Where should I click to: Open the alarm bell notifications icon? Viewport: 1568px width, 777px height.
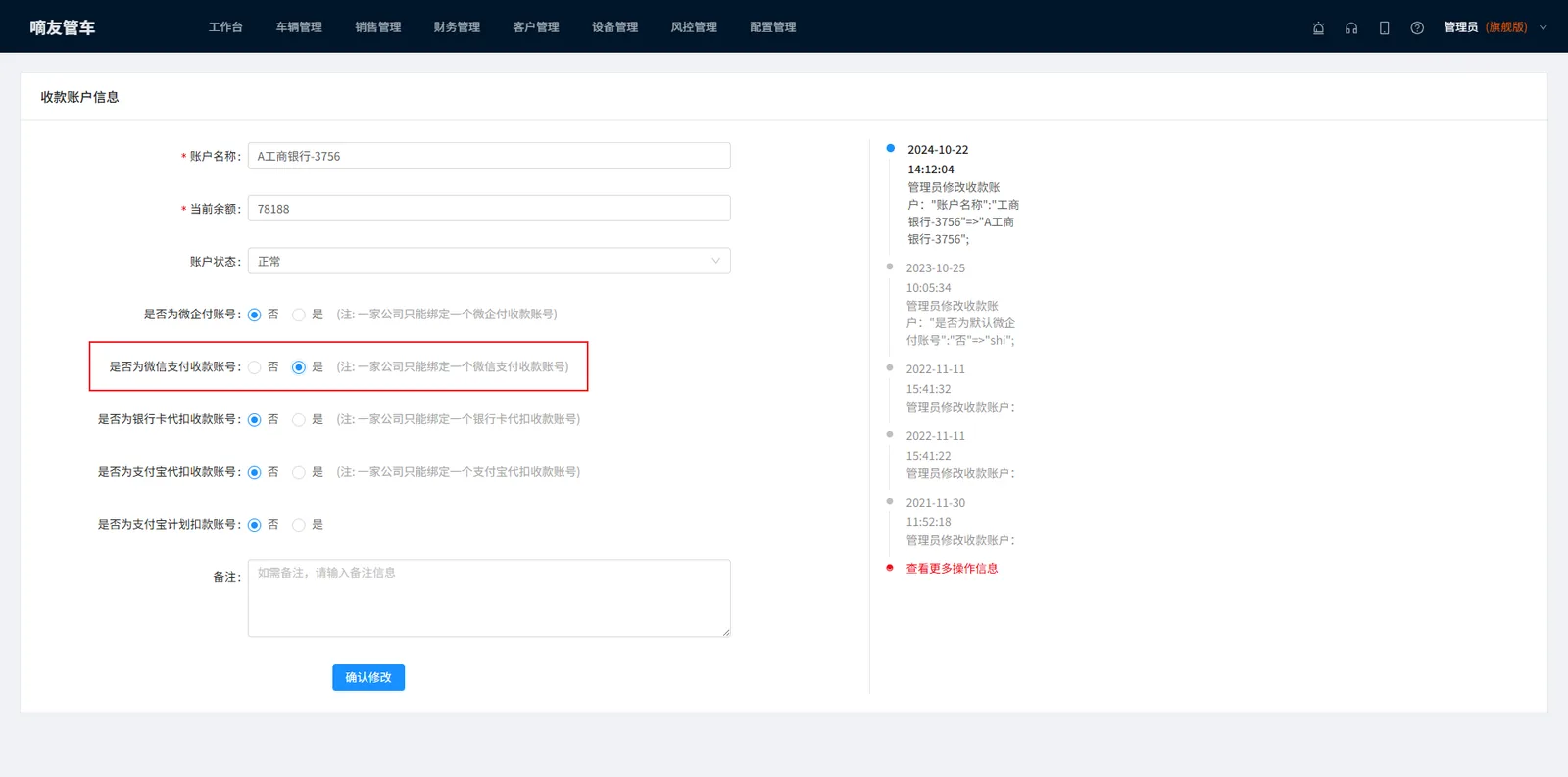tap(1318, 27)
